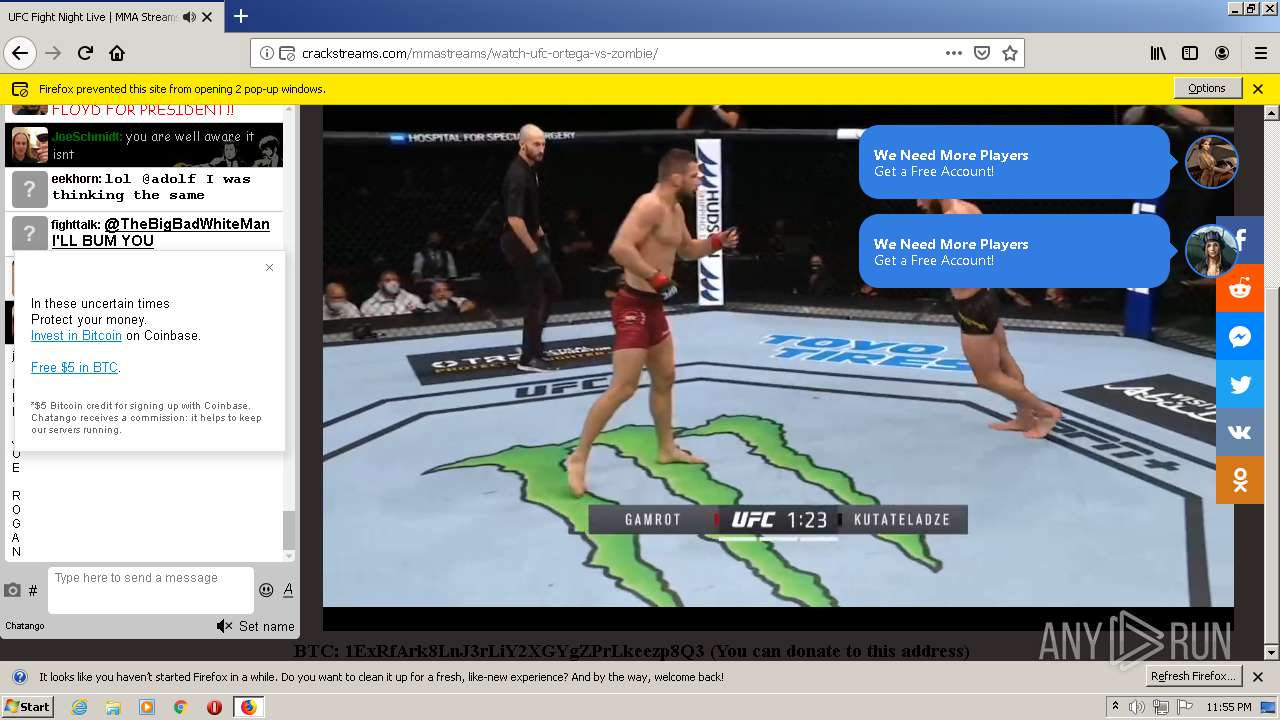Viewport: 1280px width, 720px height.
Task: Close the UFC Fight Night Live tab
Action: pyautogui.click(x=207, y=17)
